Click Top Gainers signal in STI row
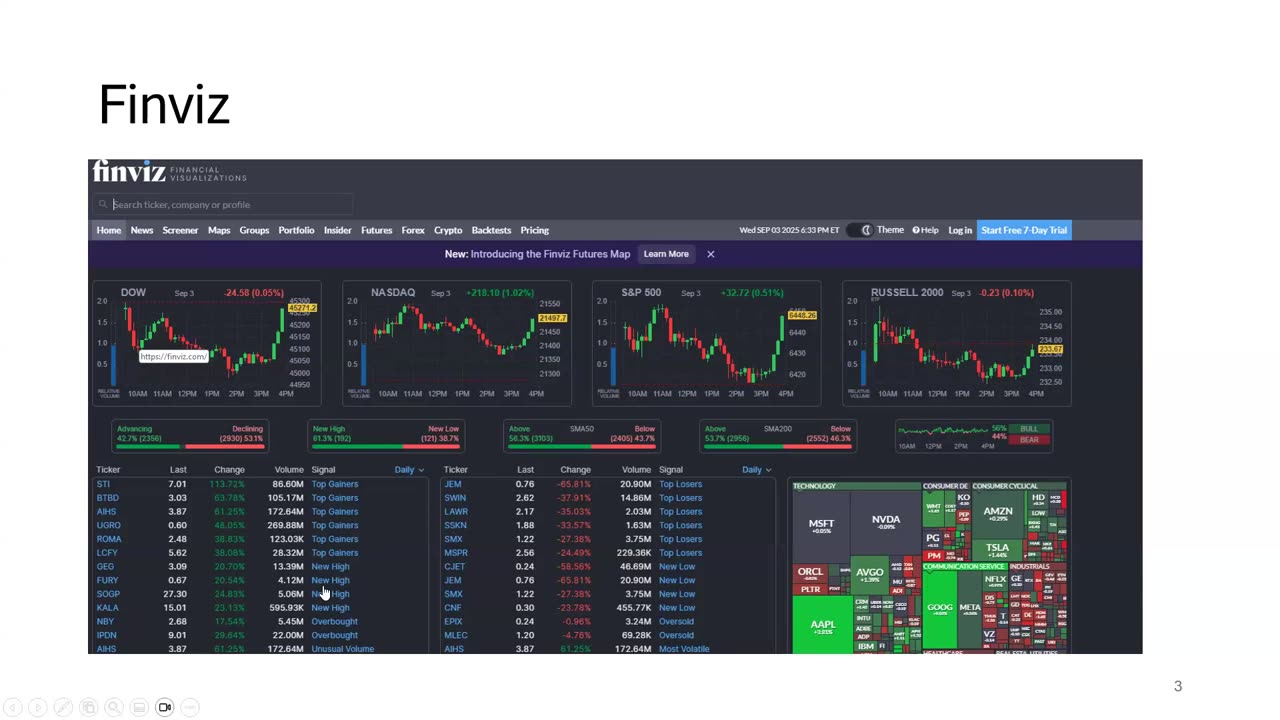The image size is (1280, 720). pos(334,484)
